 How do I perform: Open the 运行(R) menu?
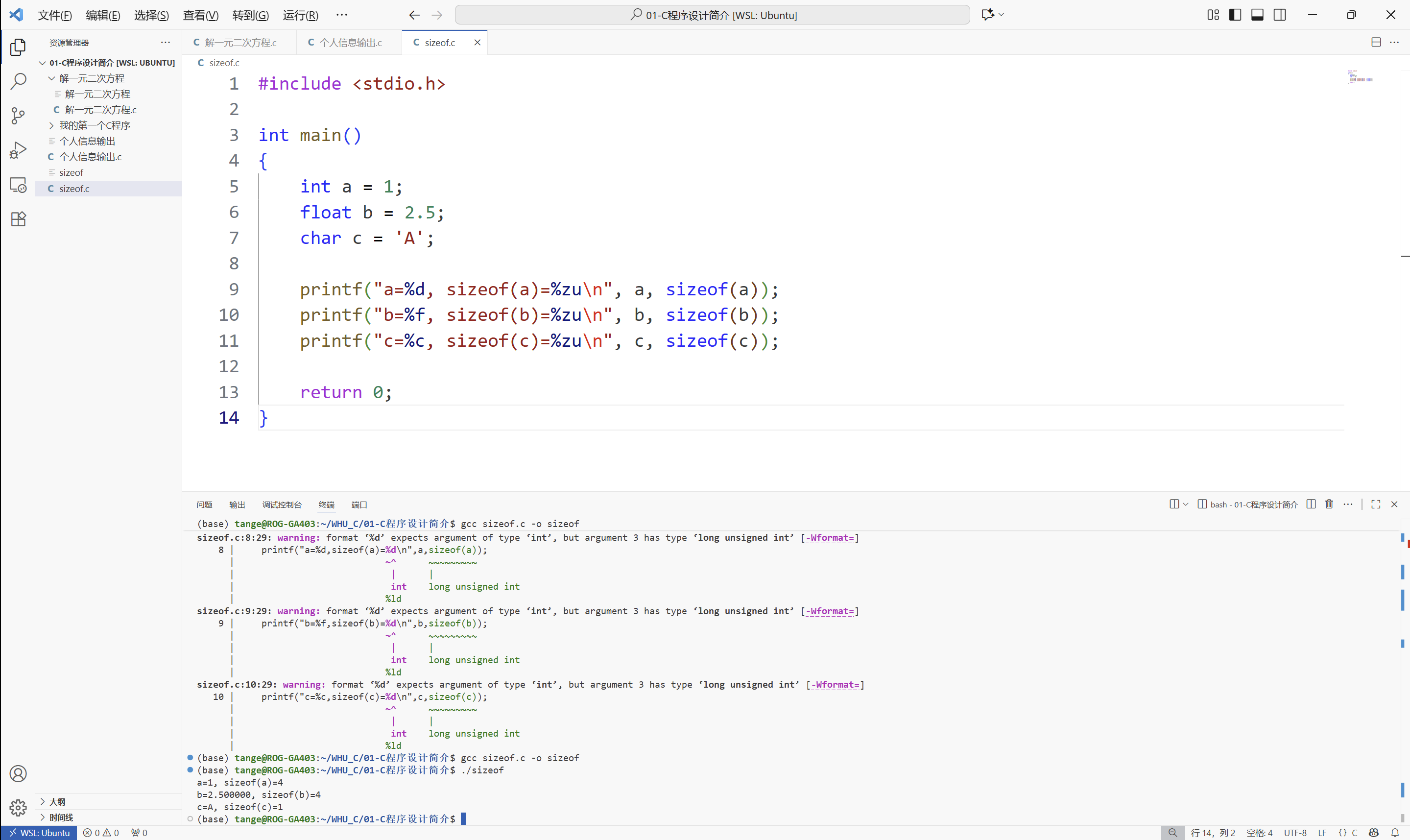point(300,15)
